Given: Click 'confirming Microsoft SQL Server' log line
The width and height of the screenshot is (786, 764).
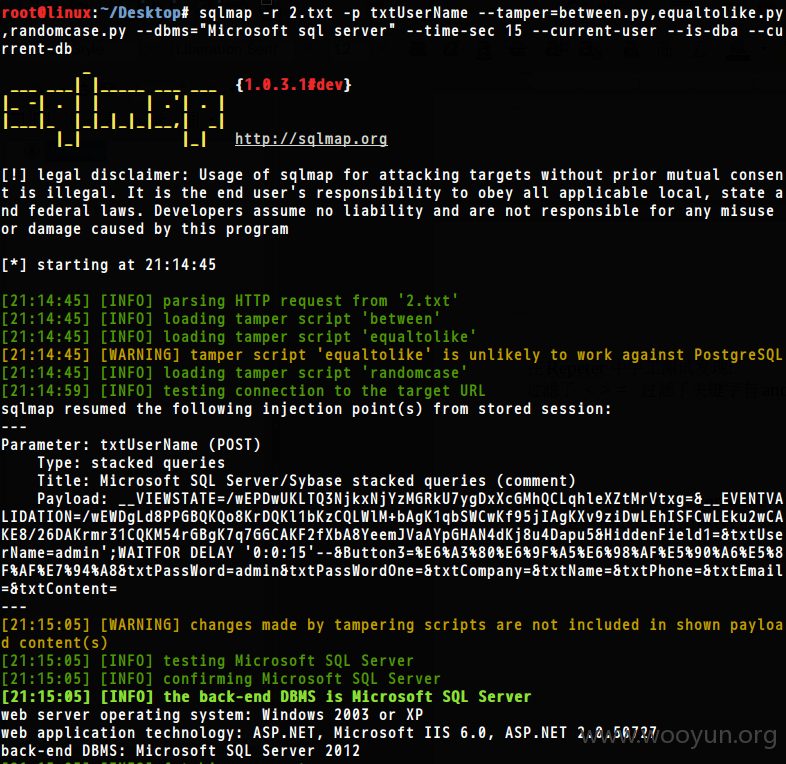Looking at the screenshot, I should click(x=302, y=679).
